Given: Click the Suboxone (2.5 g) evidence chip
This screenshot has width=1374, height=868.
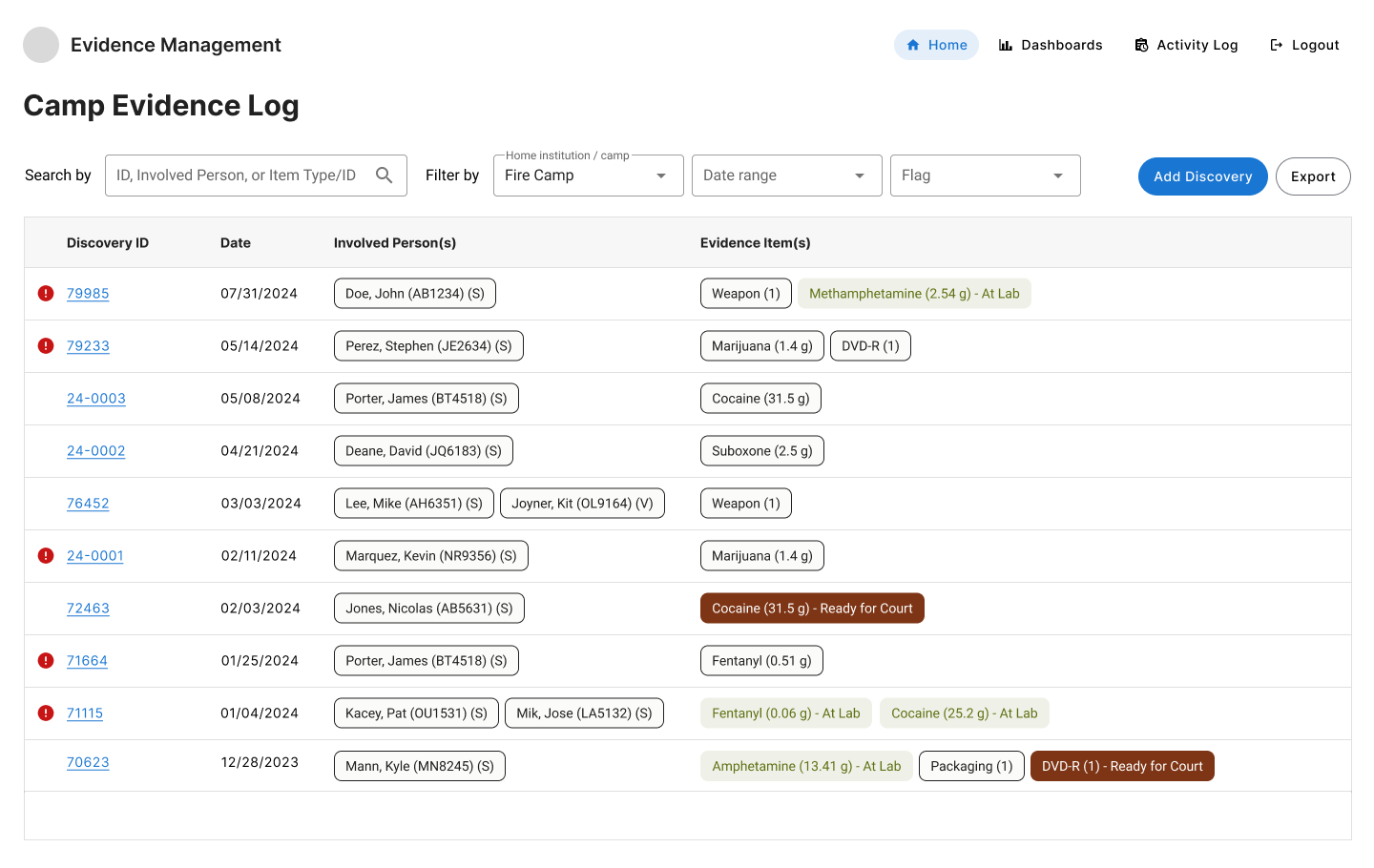Looking at the screenshot, I should (762, 451).
